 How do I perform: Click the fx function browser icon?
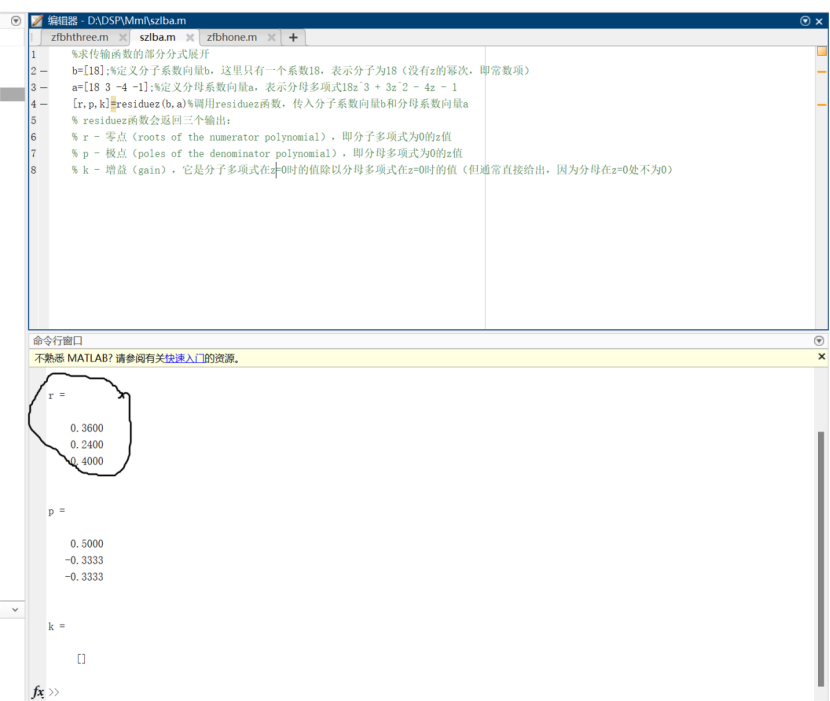tap(38, 692)
